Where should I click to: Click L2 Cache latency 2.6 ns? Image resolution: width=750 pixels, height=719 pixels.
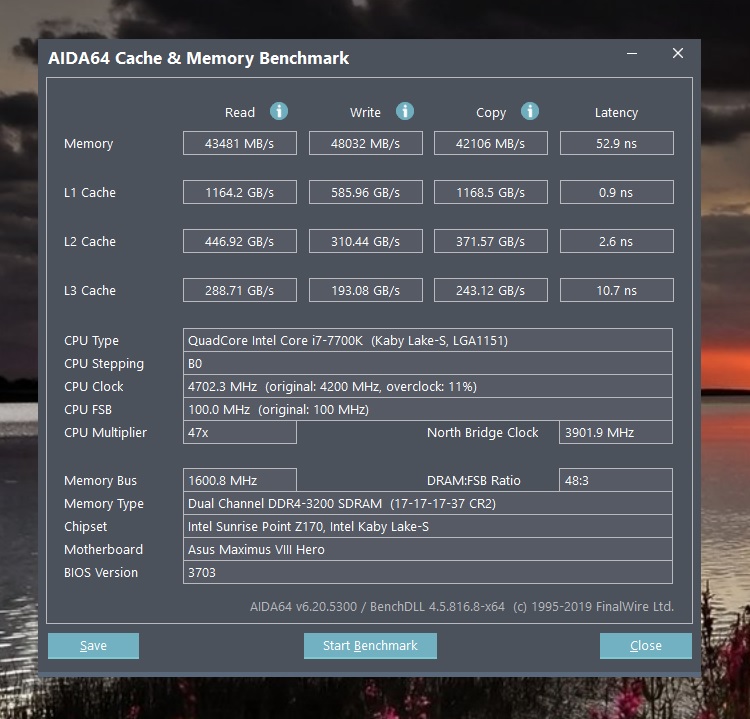click(617, 241)
